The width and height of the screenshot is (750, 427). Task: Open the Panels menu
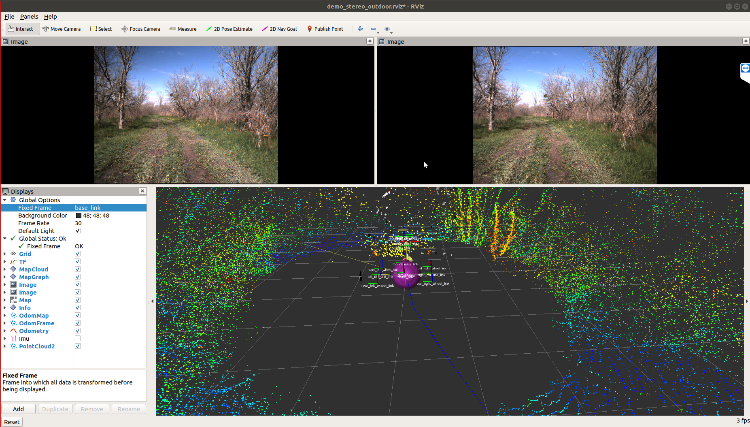pyautogui.click(x=29, y=17)
